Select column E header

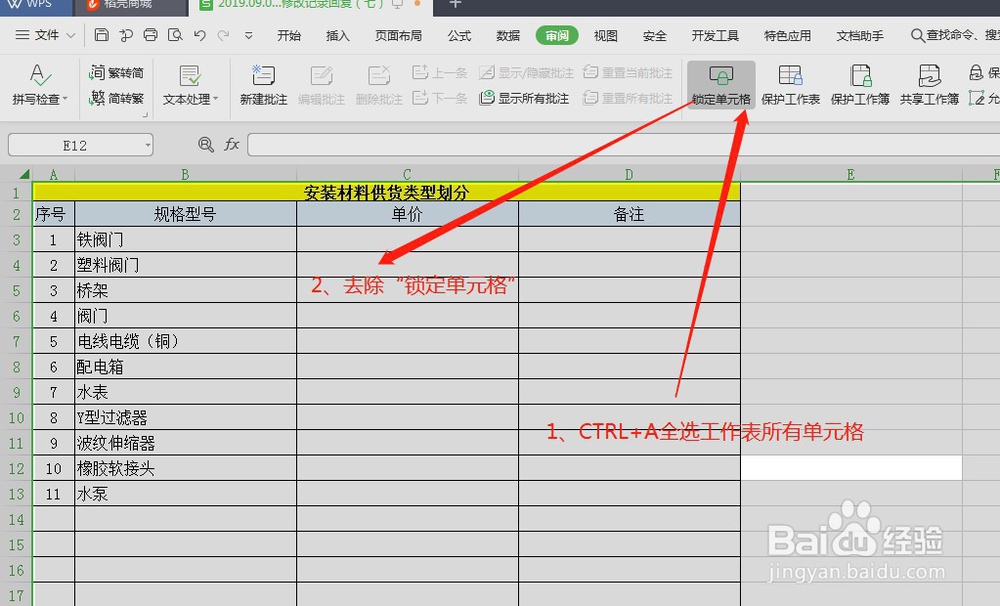tap(851, 174)
